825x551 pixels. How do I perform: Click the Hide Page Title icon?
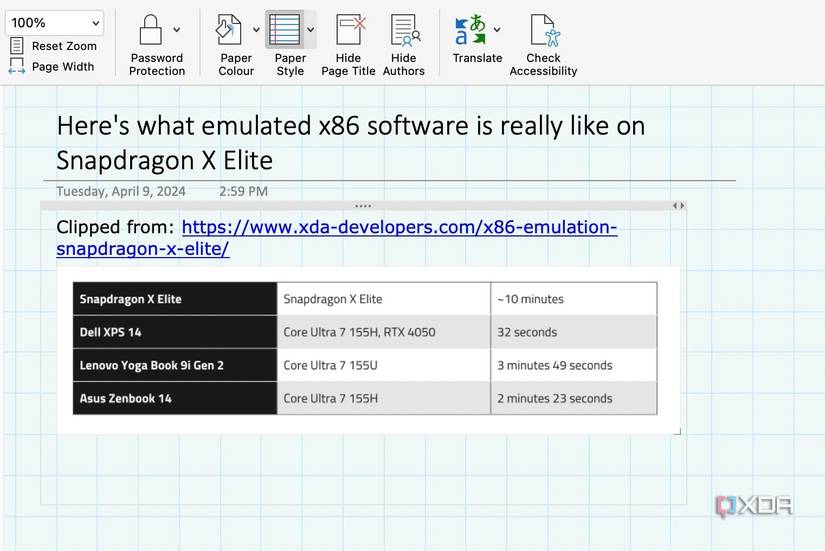point(350,29)
